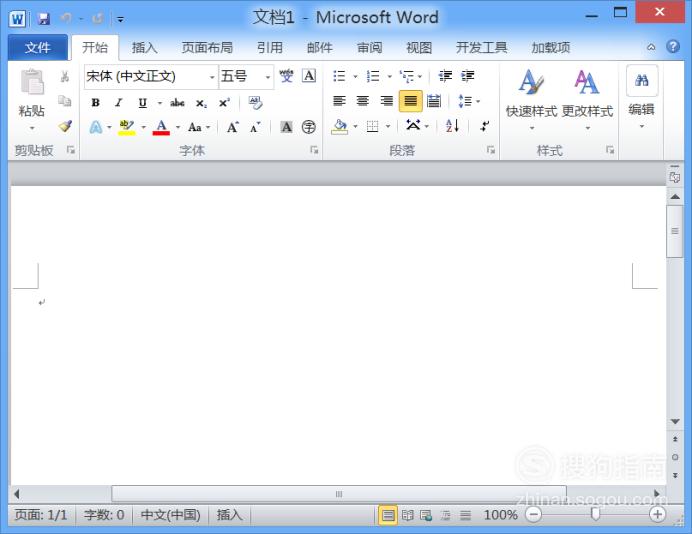692x534 pixels.
Task: Apply superscript formatting
Action: pos(224,103)
